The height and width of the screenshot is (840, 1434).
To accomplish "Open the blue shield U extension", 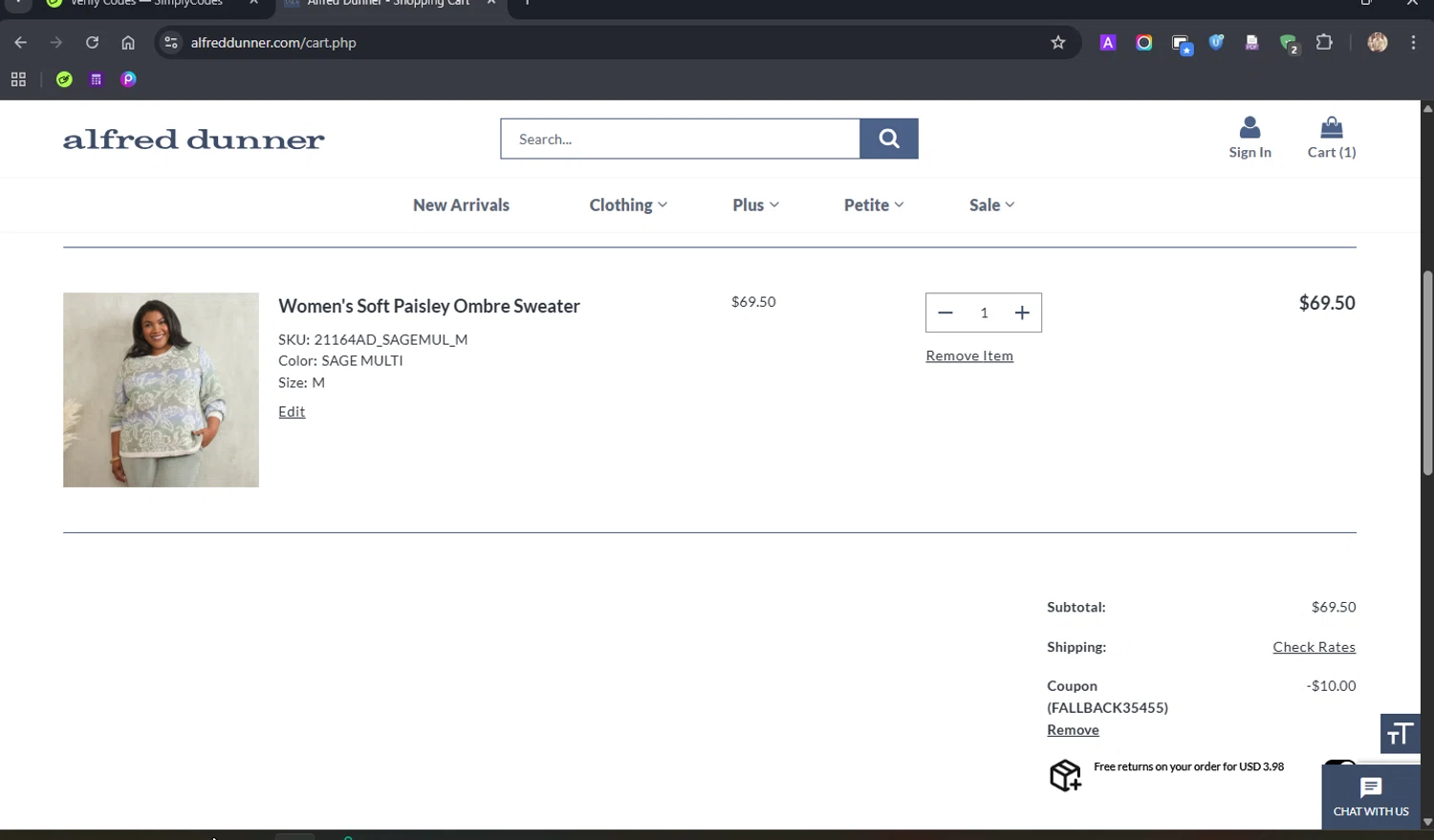I will (x=1216, y=42).
